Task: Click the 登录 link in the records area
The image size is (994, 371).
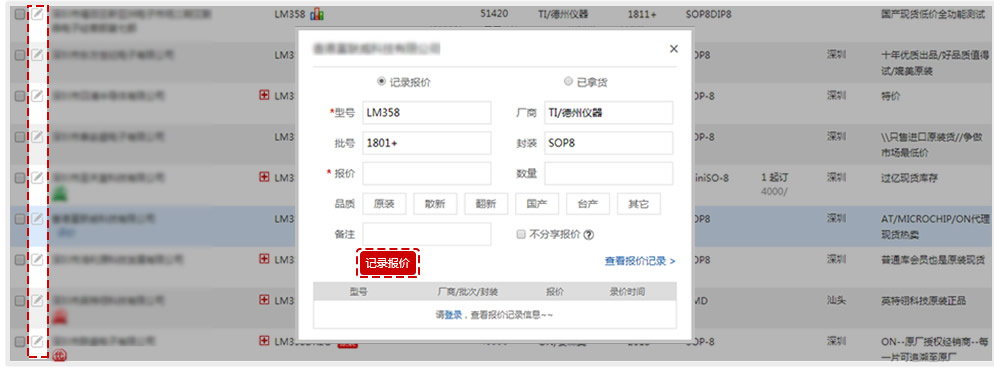Action: point(453,315)
